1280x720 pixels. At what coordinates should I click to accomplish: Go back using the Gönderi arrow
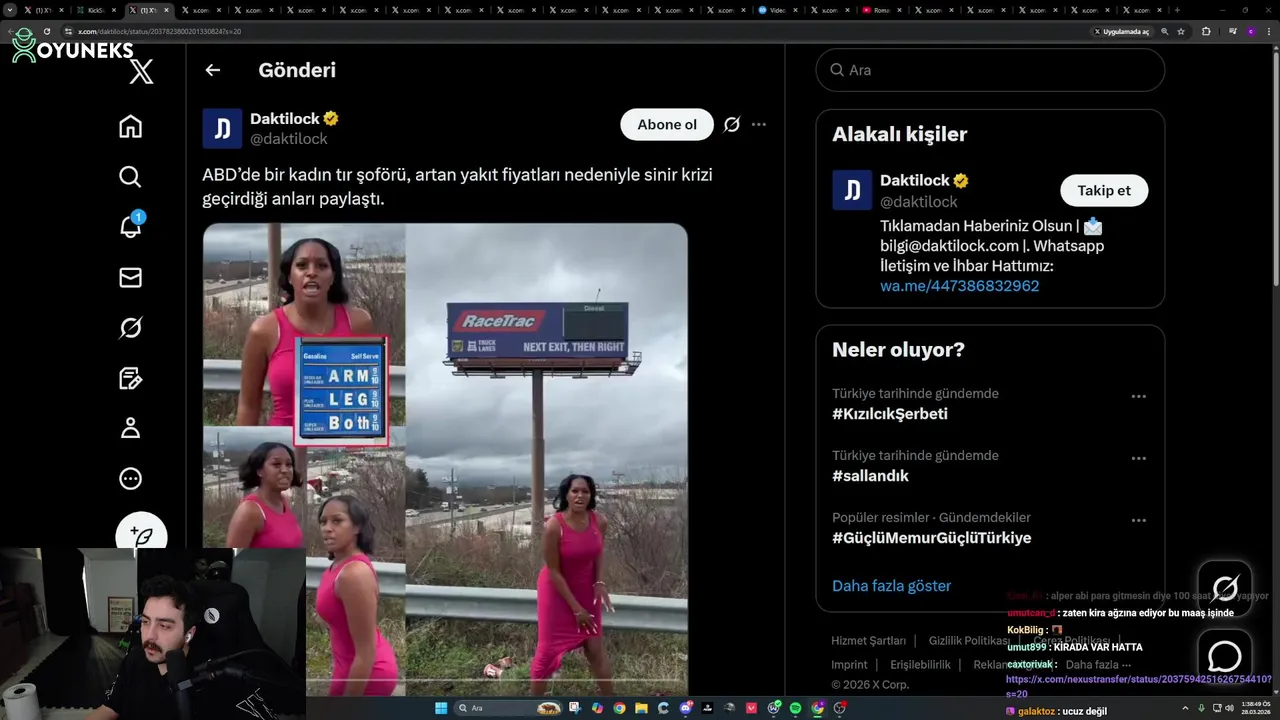click(212, 70)
